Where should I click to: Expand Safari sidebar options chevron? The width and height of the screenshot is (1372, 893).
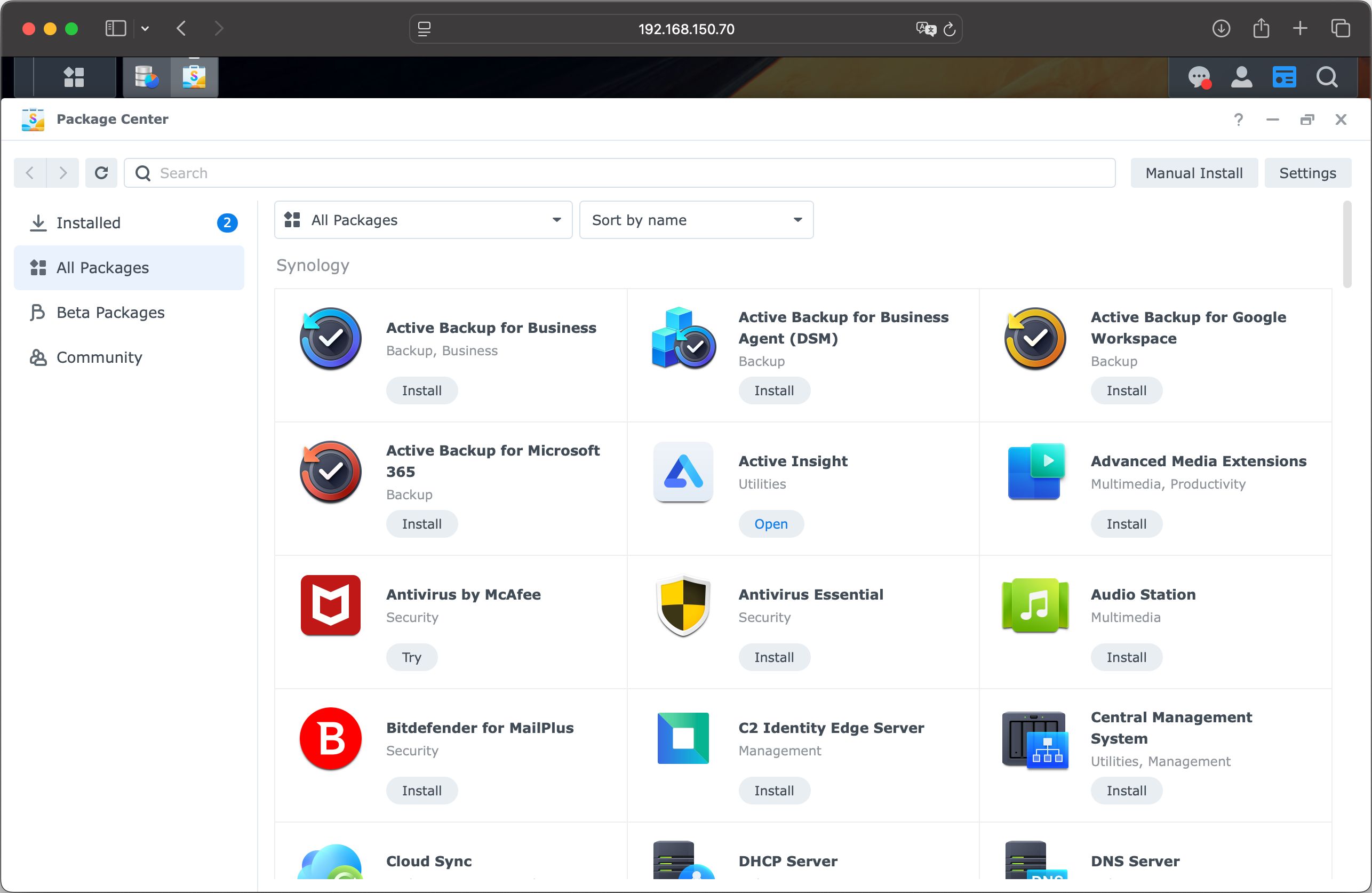pos(145,28)
